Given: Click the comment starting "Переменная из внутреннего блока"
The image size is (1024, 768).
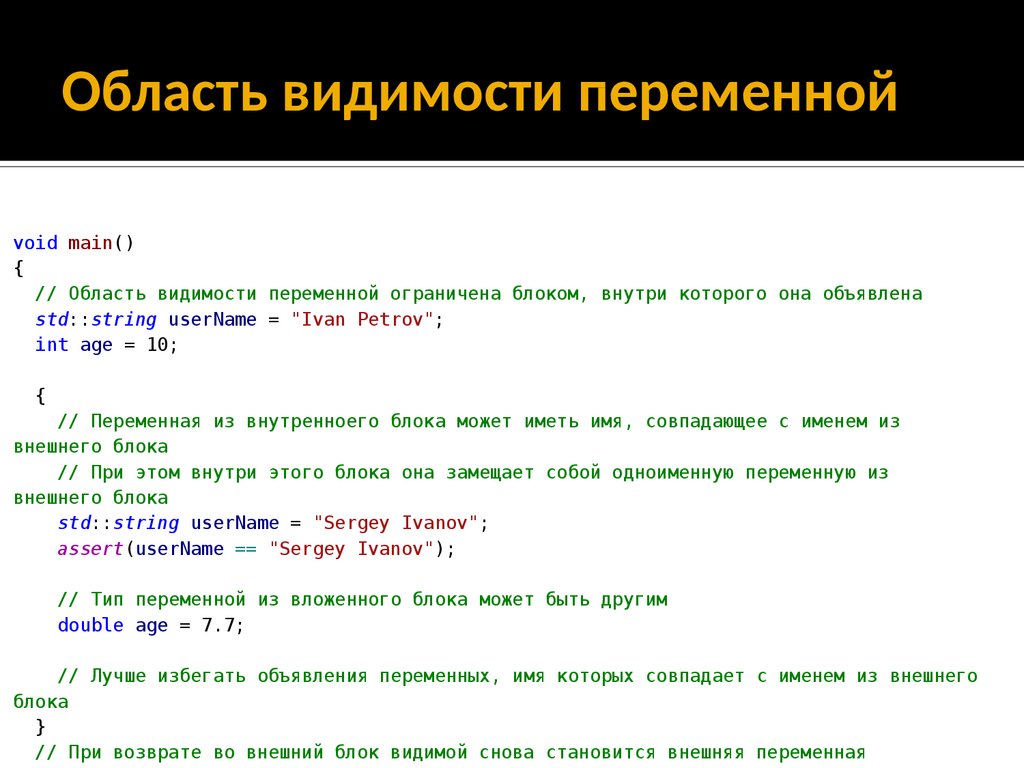Looking at the screenshot, I should (478, 422).
